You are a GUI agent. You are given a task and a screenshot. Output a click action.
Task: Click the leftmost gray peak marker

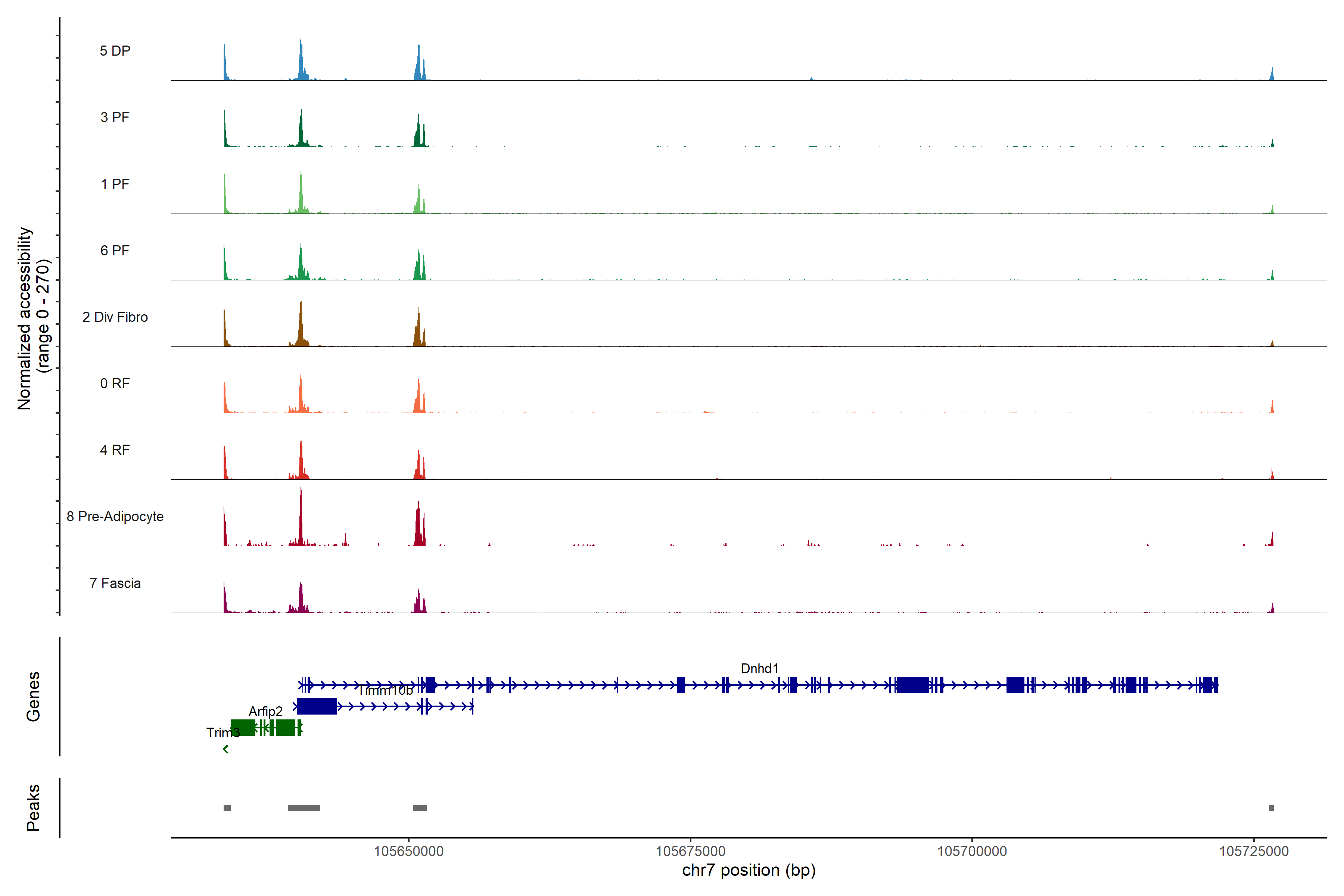coord(227,808)
